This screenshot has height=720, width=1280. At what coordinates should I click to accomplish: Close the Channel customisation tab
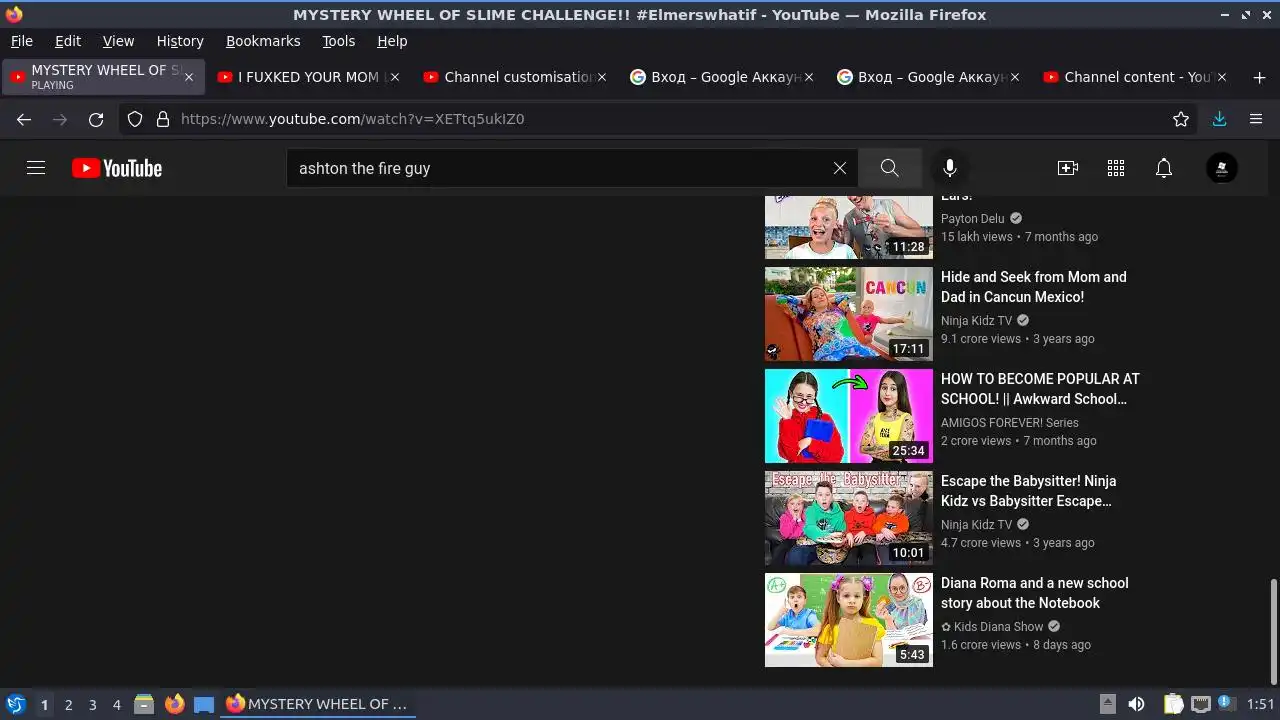coord(602,77)
